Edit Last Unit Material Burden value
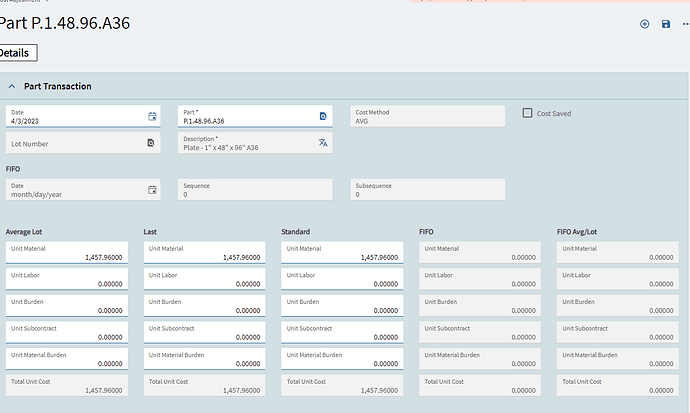 tap(205, 359)
